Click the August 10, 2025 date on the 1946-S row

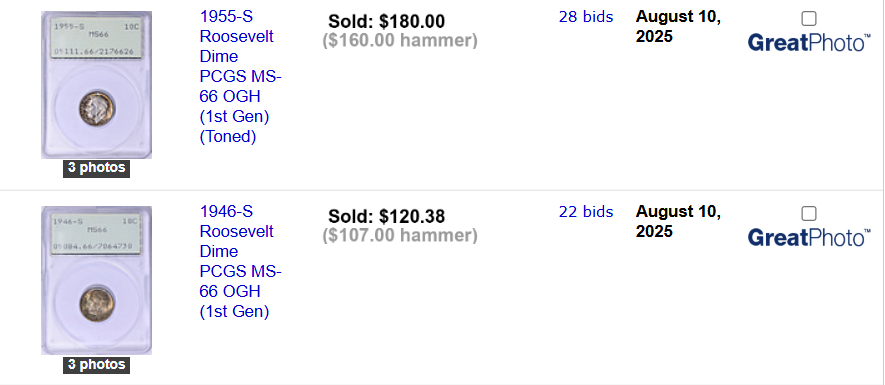click(678, 221)
